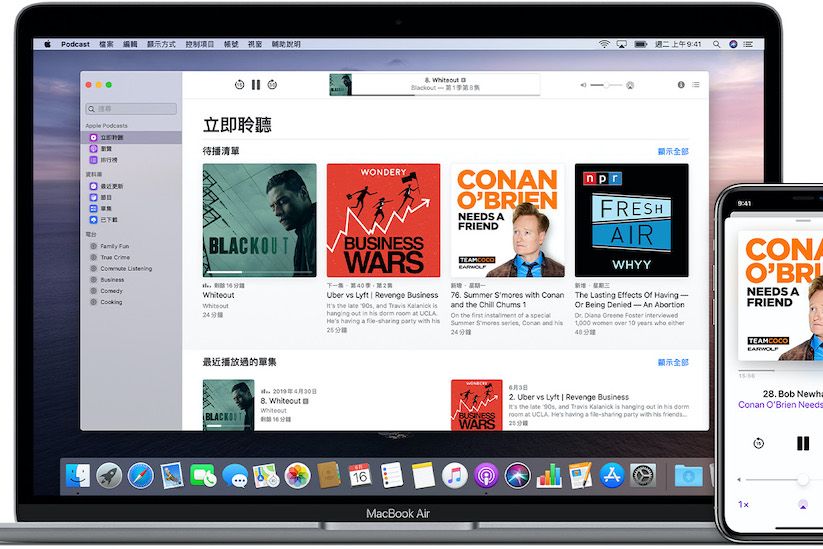
Task: Adjust the Mac Podcasts volume slider
Action: (x=606, y=85)
